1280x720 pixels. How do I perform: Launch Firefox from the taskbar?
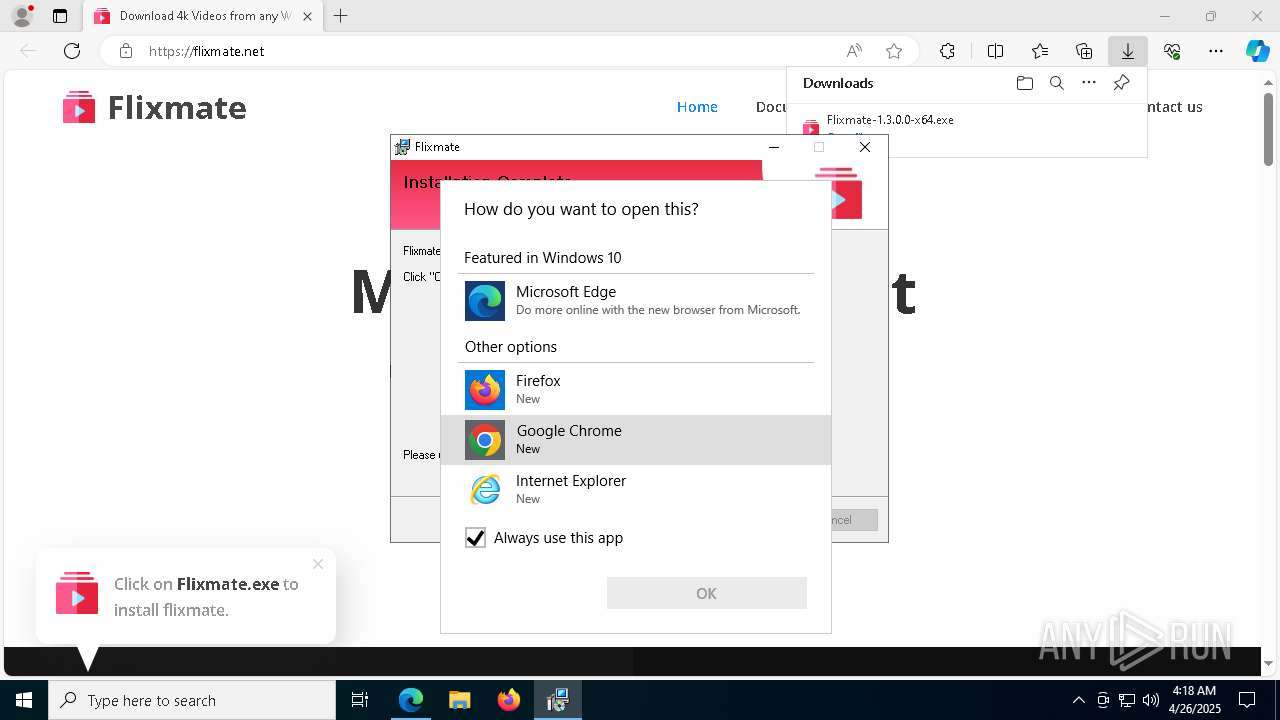click(508, 700)
